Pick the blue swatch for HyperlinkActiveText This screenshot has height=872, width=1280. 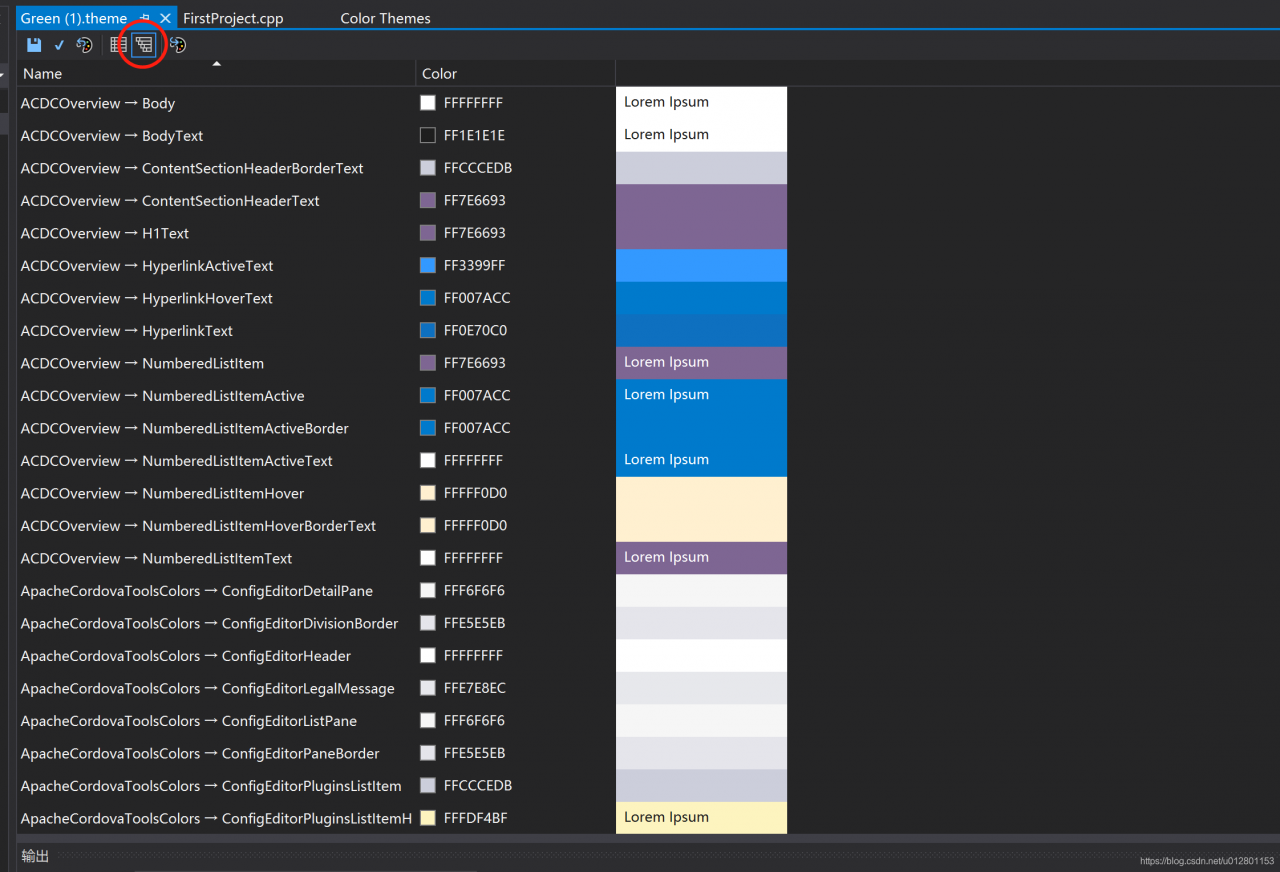[x=428, y=265]
